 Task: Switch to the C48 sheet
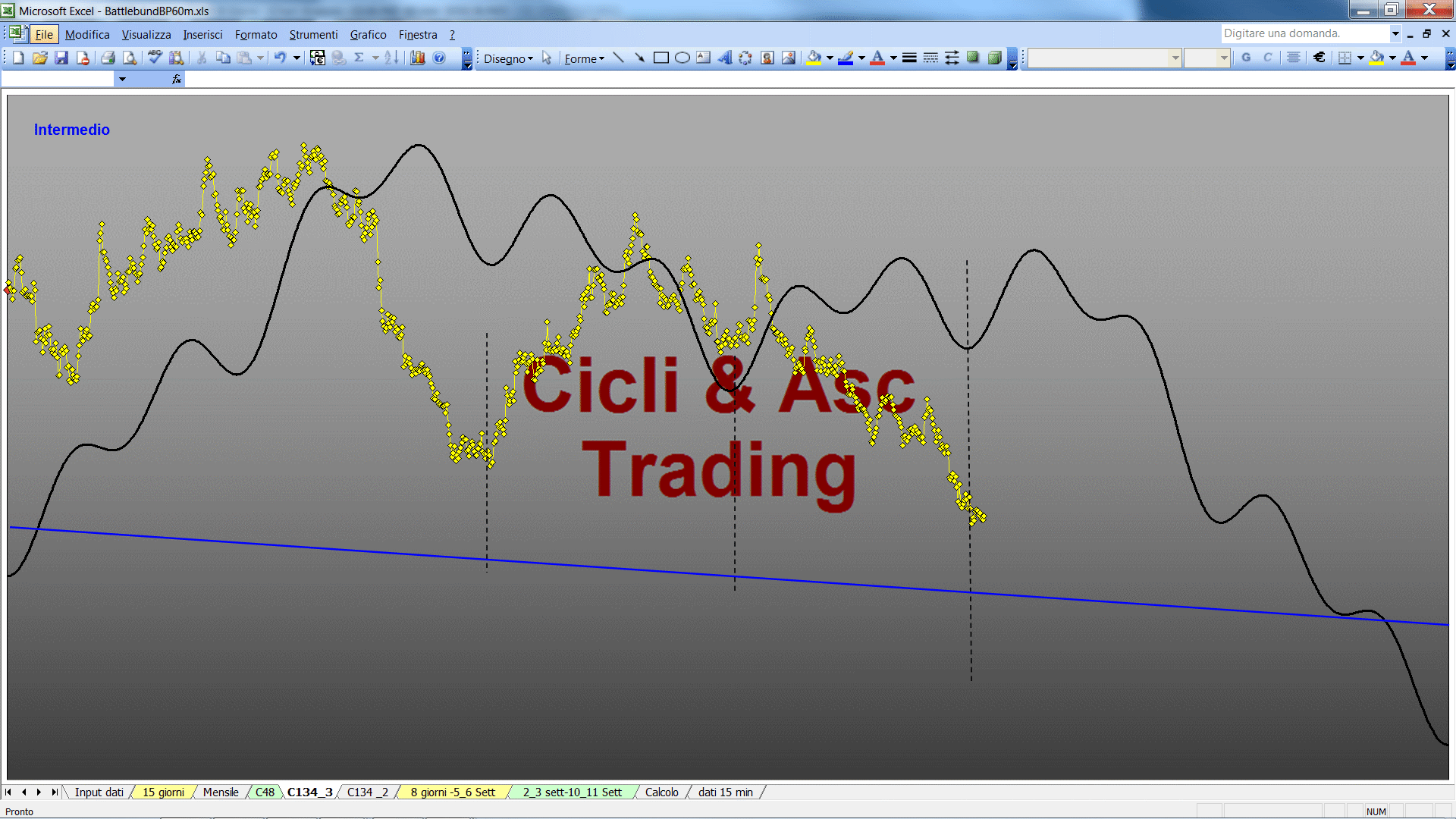pos(265,792)
